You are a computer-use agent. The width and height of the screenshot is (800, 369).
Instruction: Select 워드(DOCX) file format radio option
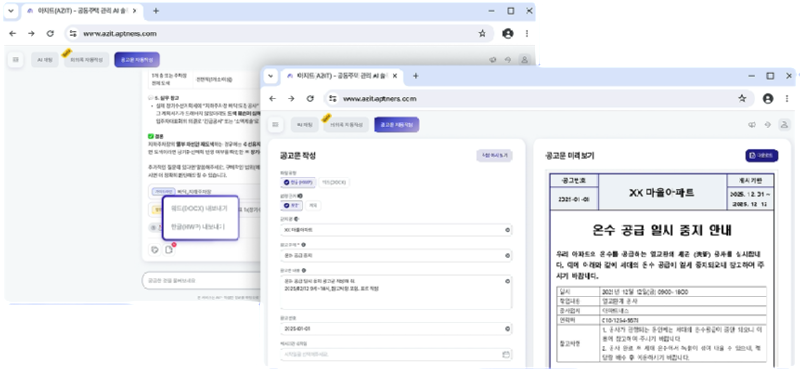pyautogui.click(x=334, y=182)
